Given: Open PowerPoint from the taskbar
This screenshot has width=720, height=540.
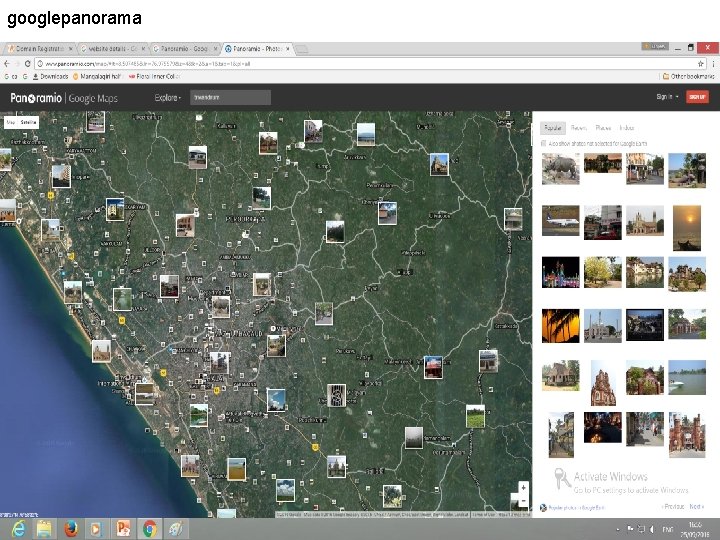Looking at the screenshot, I should click(x=123, y=529).
